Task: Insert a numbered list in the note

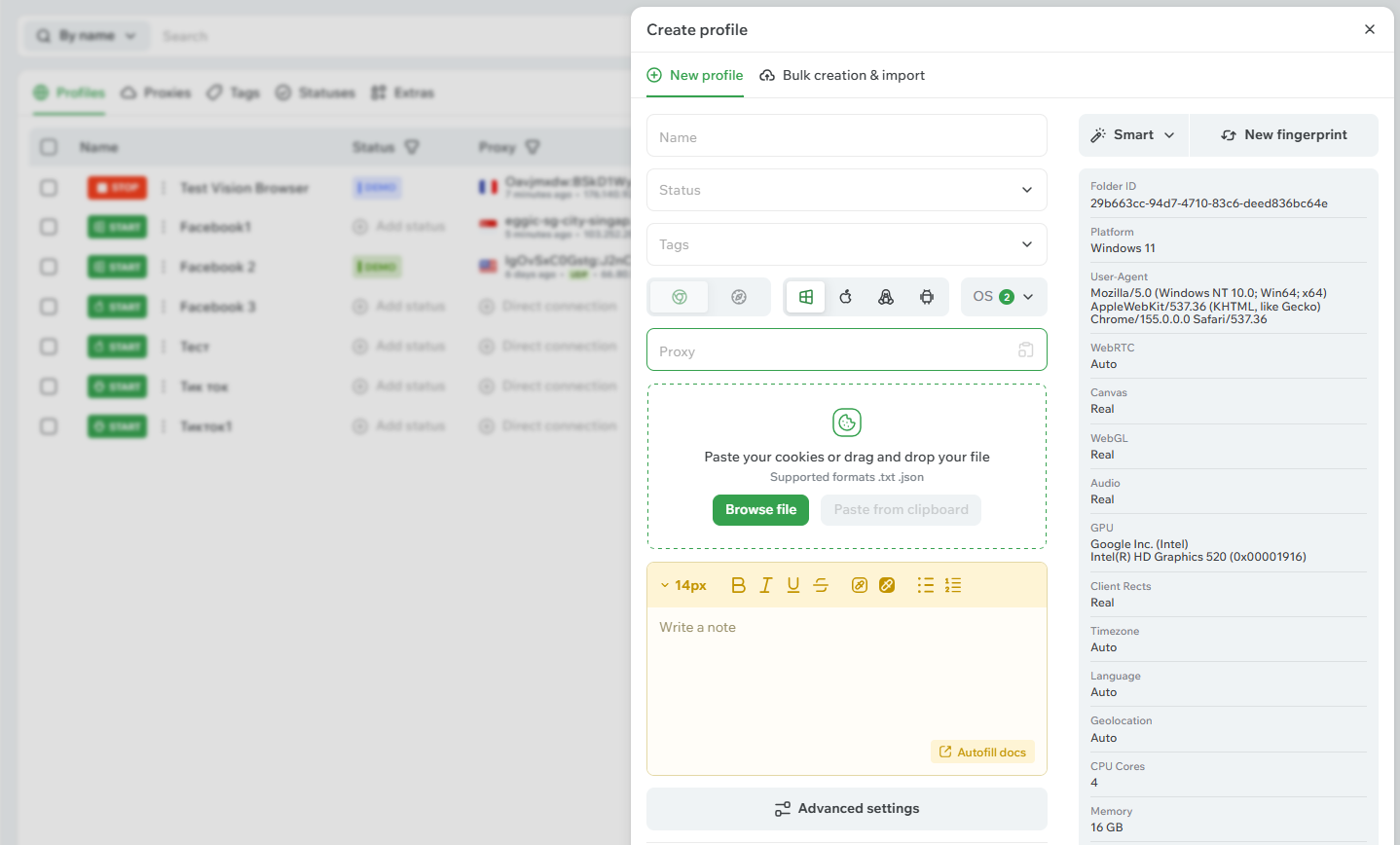Action: pos(953,585)
